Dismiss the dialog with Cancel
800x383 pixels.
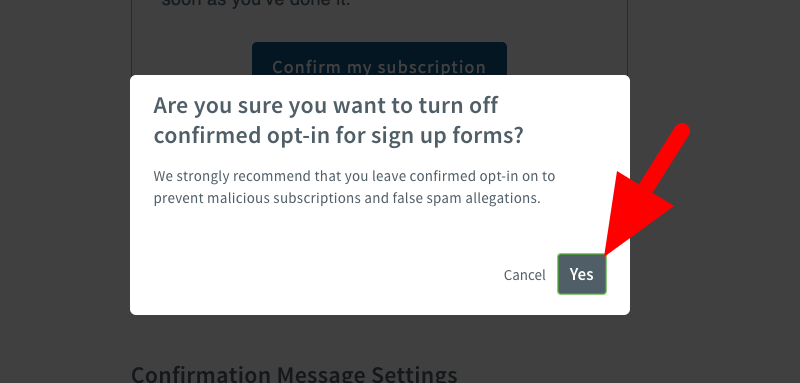point(524,275)
